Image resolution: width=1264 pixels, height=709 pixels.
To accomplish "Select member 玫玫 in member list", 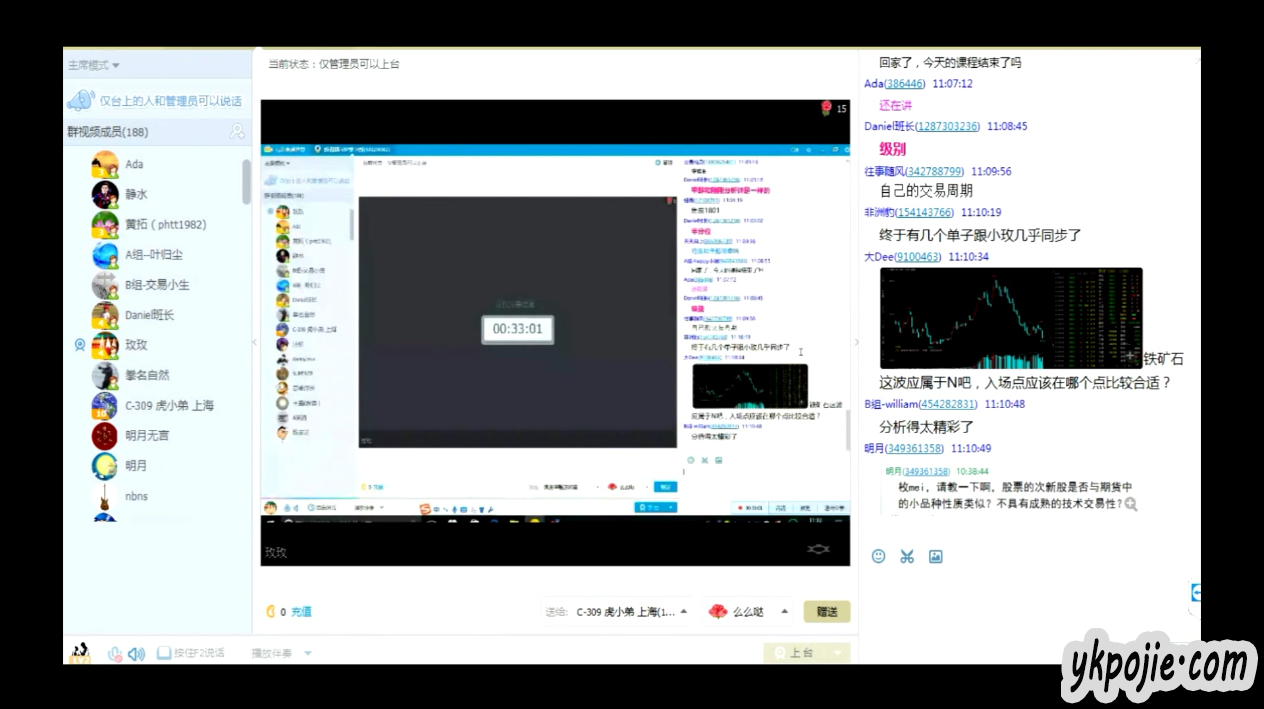I will pos(136,344).
